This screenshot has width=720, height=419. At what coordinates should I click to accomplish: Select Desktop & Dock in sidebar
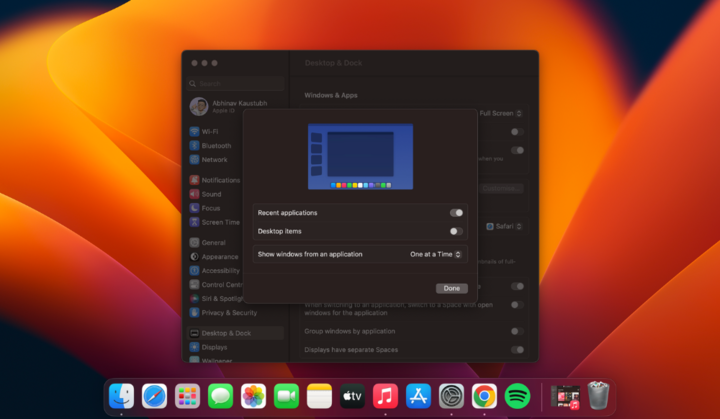[x=235, y=333]
